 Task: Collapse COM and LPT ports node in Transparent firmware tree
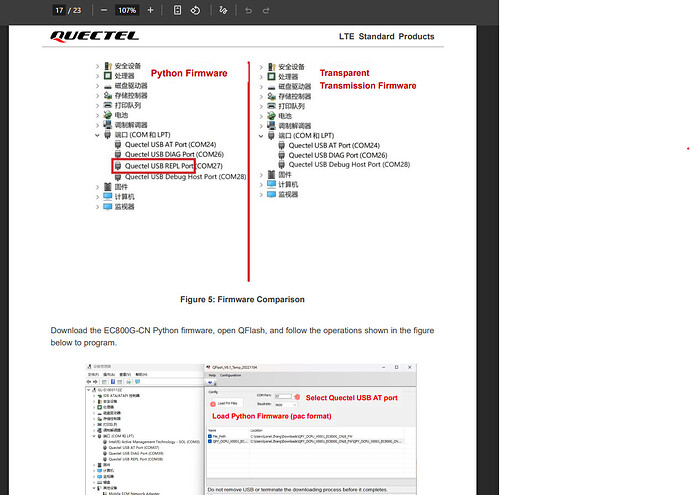(x=261, y=136)
